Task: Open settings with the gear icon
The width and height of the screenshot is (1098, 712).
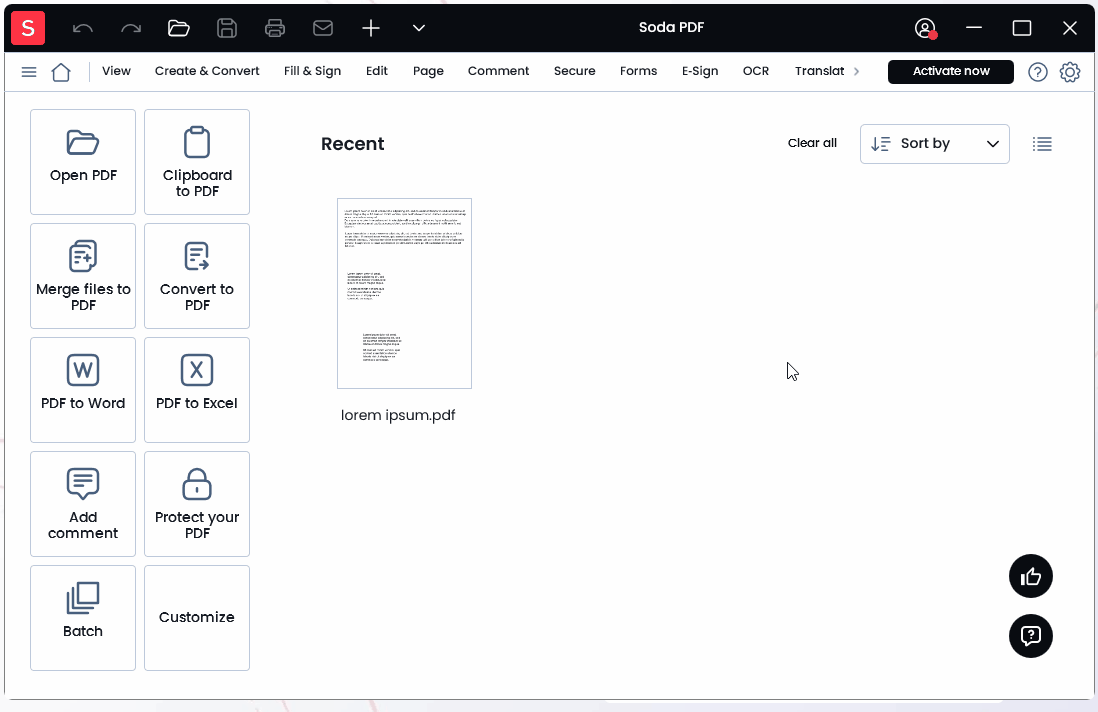Action: tap(1070, 71)
